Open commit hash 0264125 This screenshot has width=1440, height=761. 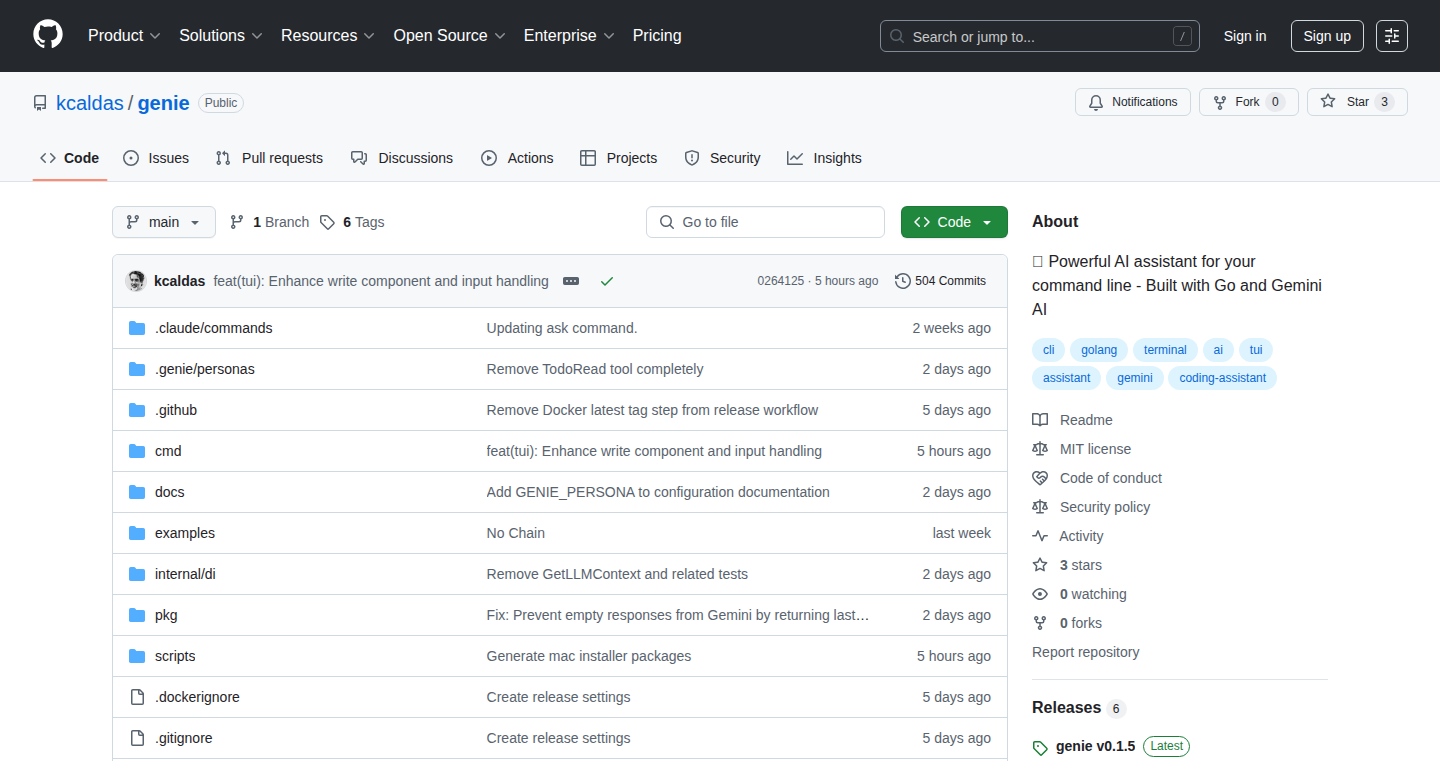pos(781,281)
